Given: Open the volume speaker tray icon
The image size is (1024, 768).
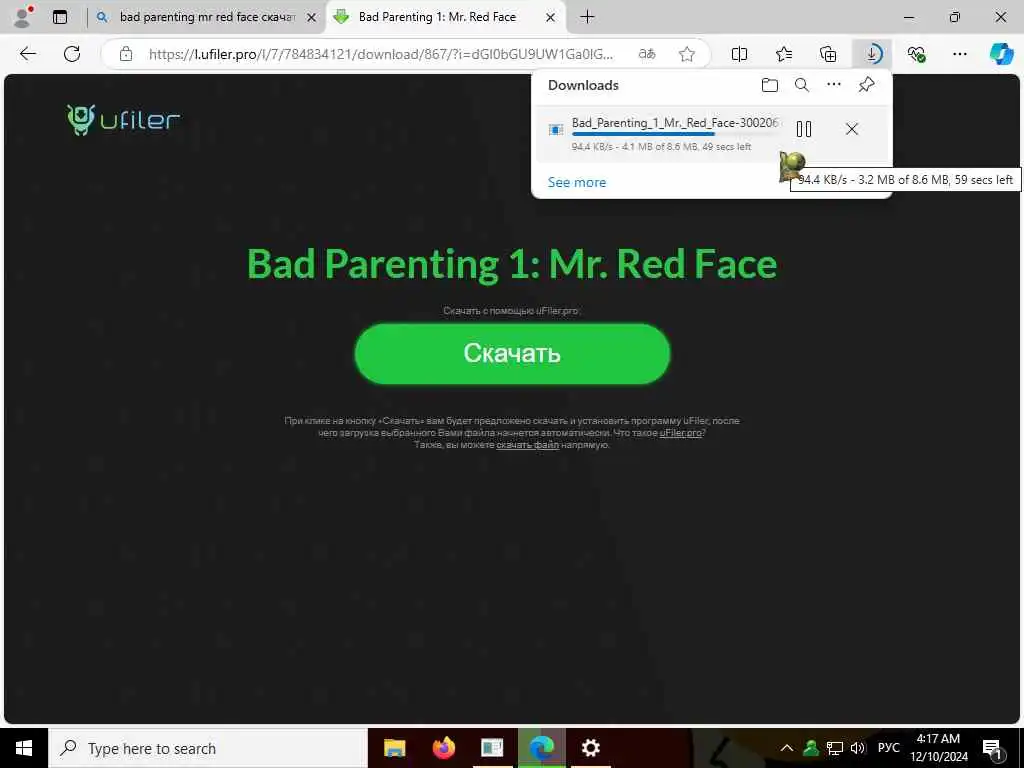Looking at the screenshot, I should [858, 748].
